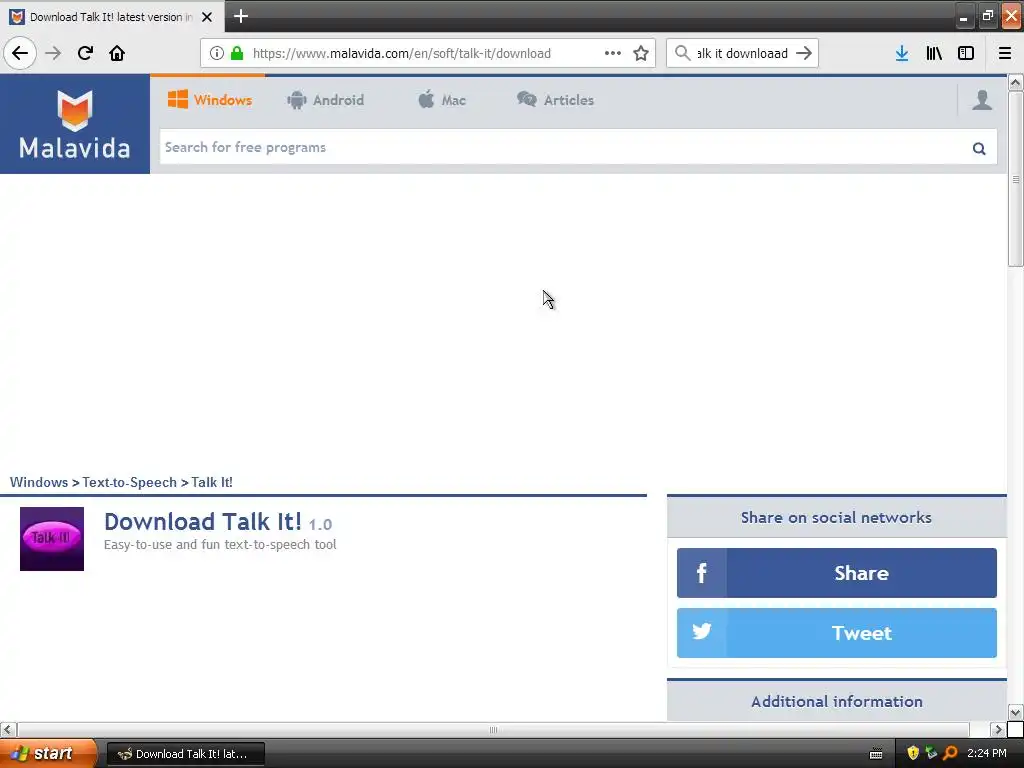Click the Facebook f icon

(701, 573)
